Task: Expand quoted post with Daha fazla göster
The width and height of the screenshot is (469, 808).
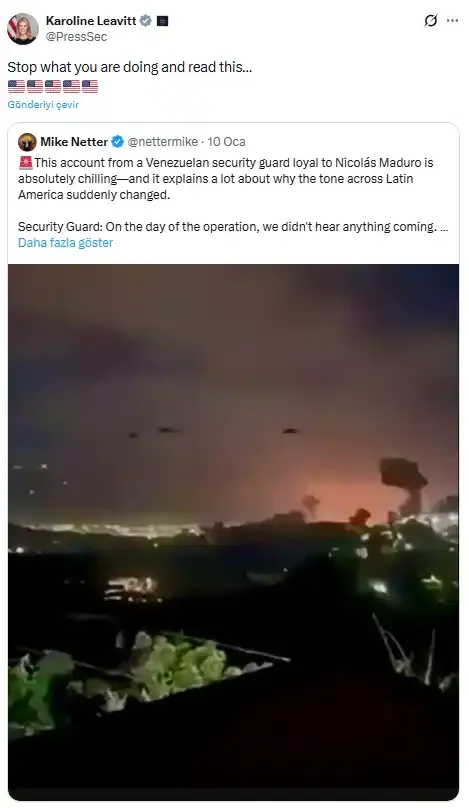Action: click(65, 243)
